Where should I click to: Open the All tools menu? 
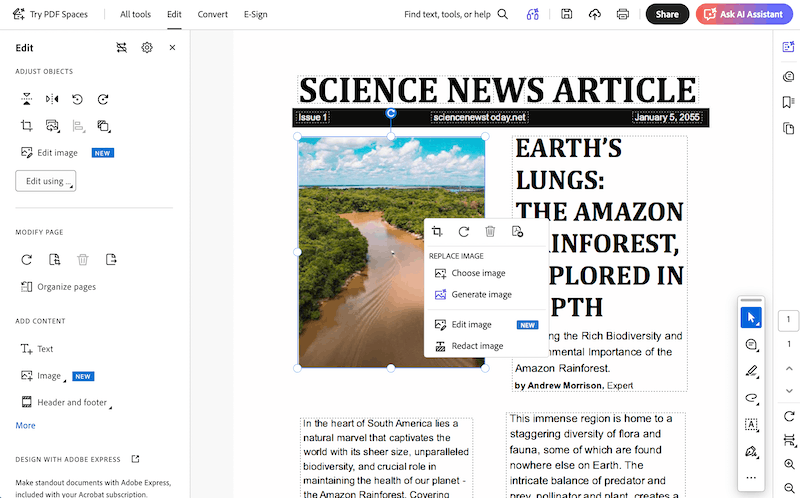click(135, 14)
